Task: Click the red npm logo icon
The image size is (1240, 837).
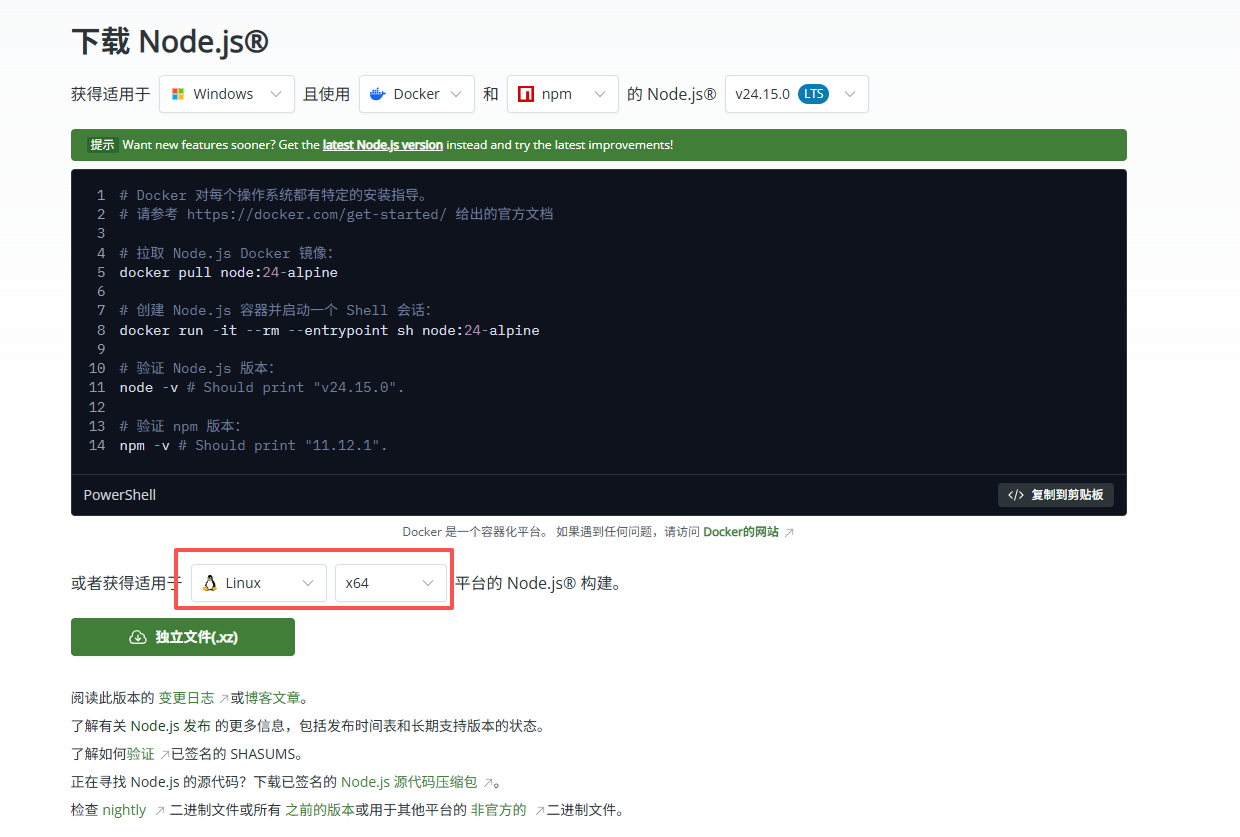Action: pos(526,94)
